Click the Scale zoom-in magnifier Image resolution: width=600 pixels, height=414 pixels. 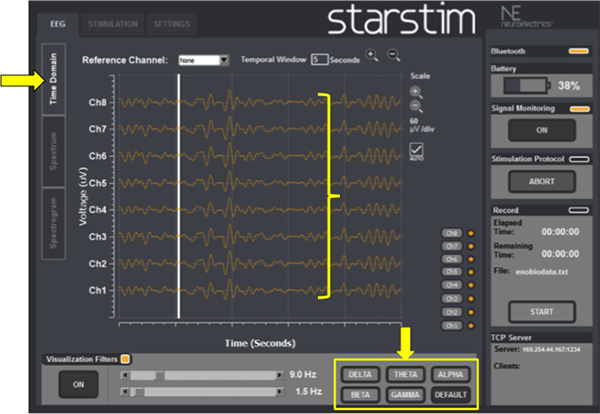pyautogui.click(x=416, y=92)
